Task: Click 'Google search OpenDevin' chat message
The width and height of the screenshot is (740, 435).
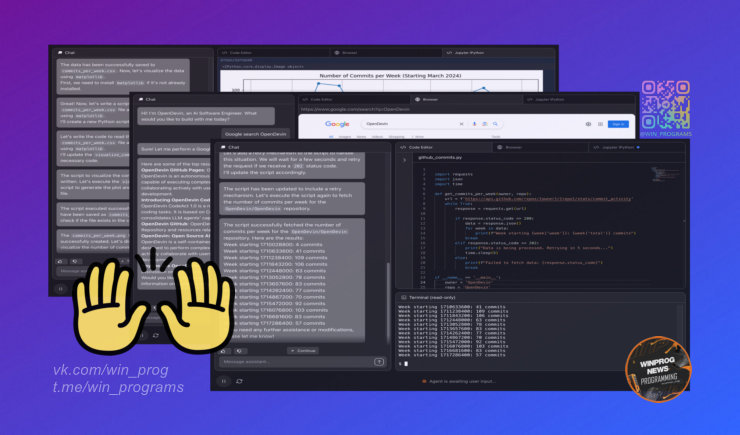Action: (x=255, y=134)
